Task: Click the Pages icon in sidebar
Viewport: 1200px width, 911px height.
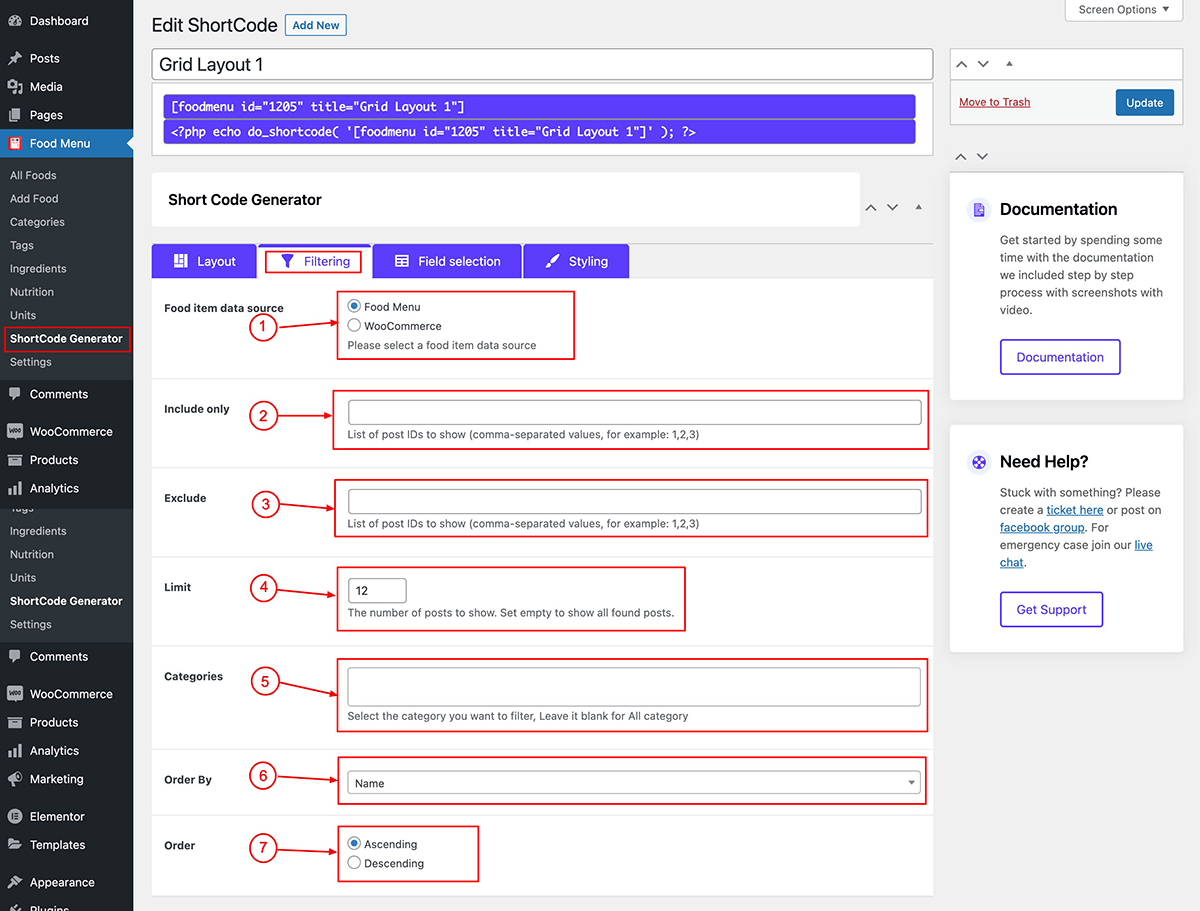Action: pyautogui.click(x=15, y=115)
